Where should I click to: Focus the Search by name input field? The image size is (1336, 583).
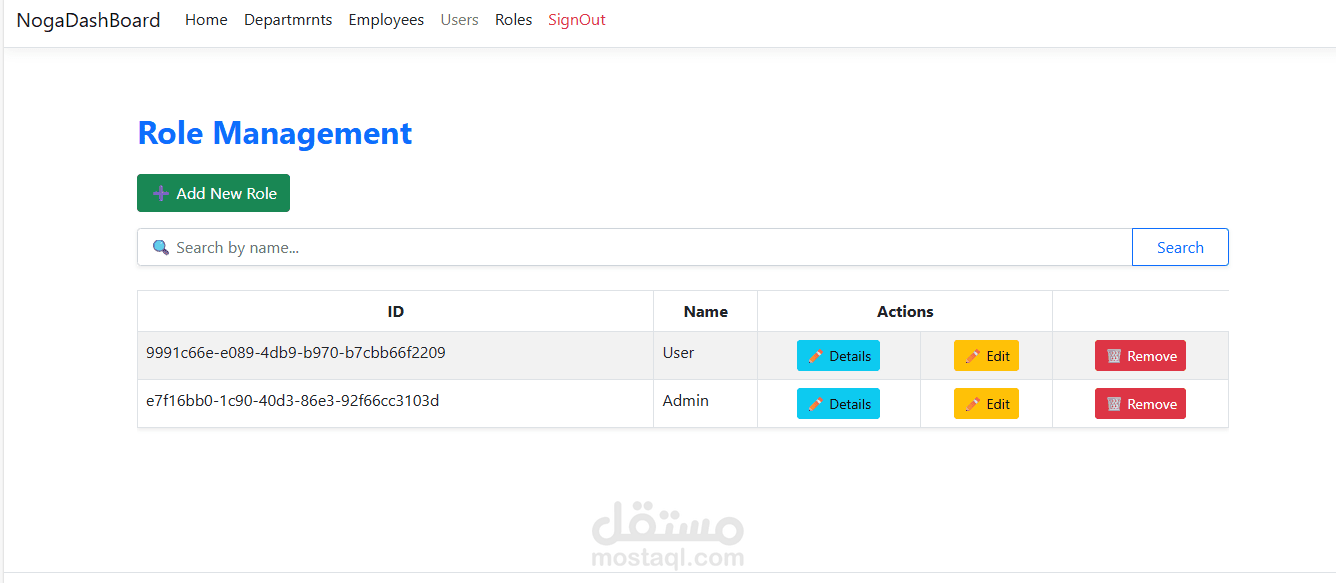coord(634,247)
